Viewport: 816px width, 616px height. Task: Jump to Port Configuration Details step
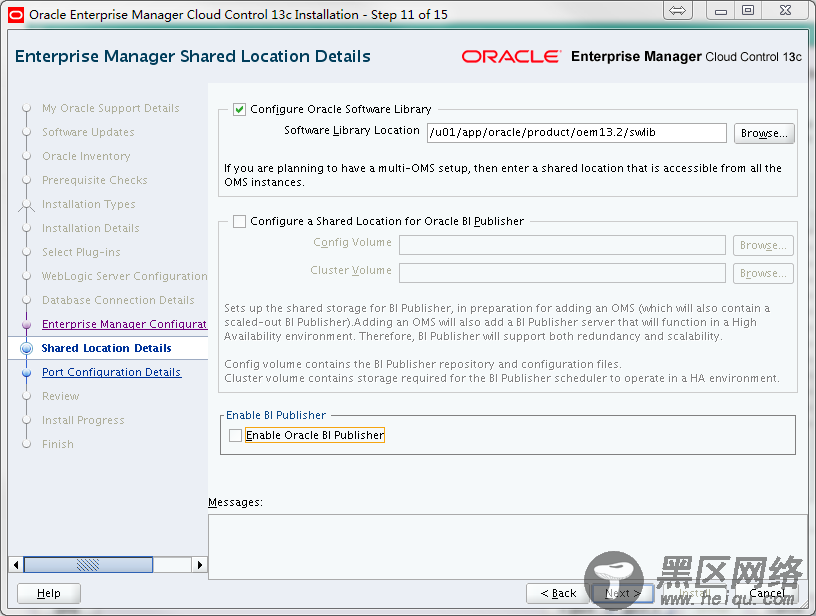click(111, 373)
